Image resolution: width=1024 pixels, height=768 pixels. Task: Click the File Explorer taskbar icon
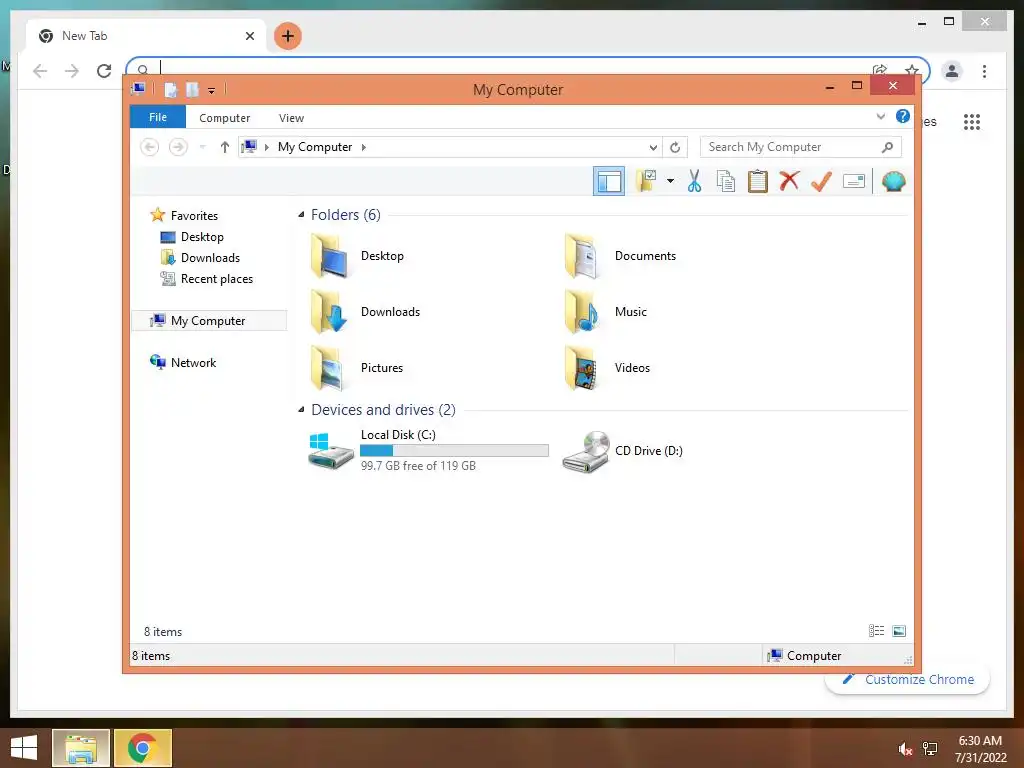[81, 748]
